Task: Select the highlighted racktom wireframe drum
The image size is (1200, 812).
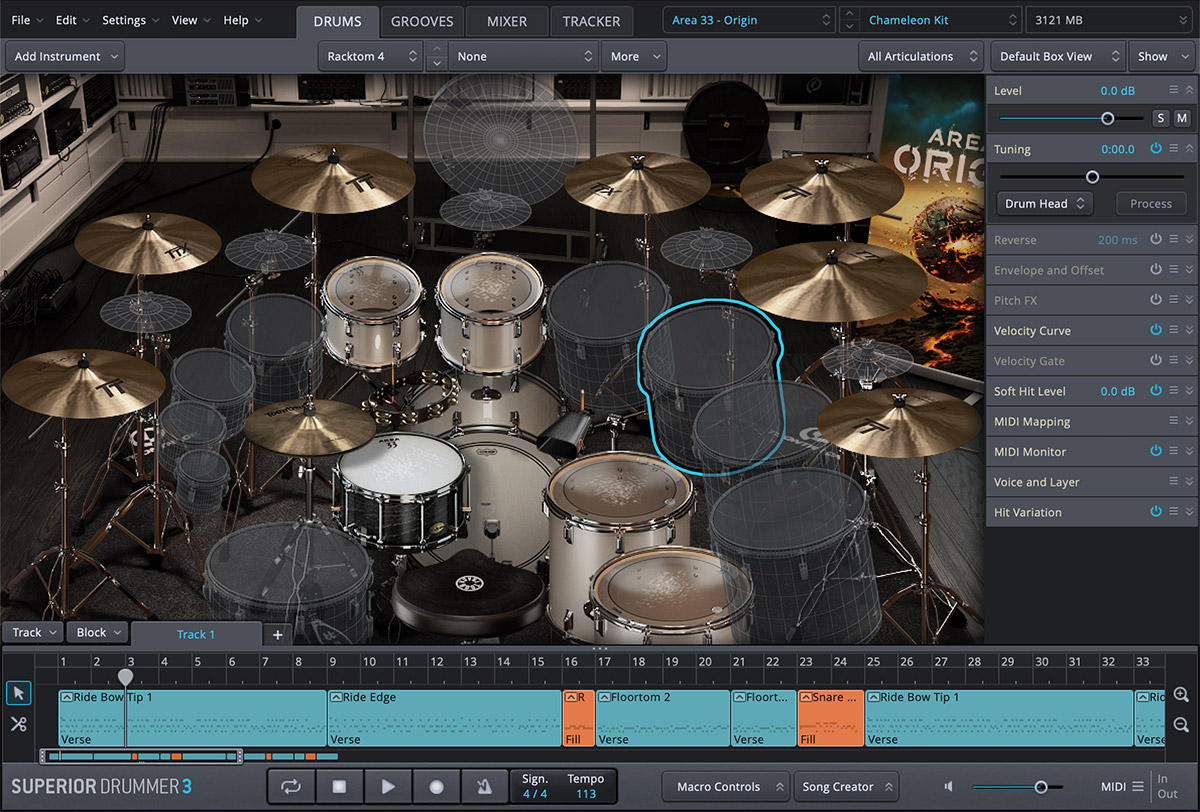Action: click(710, 385)
